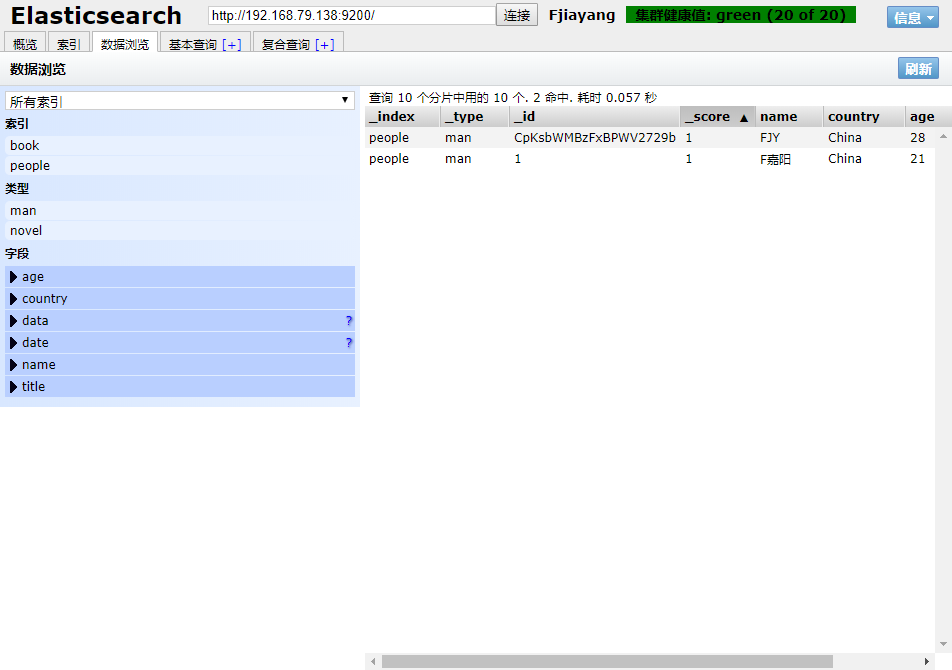Click the 连接 connect button
The height and width of the screenshot is (670, 952).
517,15
